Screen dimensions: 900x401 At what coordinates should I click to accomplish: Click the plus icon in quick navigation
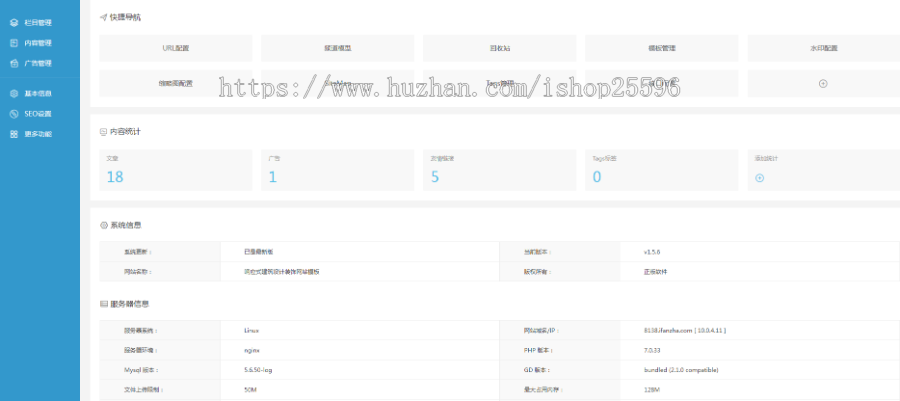click(x=823, y=83)
